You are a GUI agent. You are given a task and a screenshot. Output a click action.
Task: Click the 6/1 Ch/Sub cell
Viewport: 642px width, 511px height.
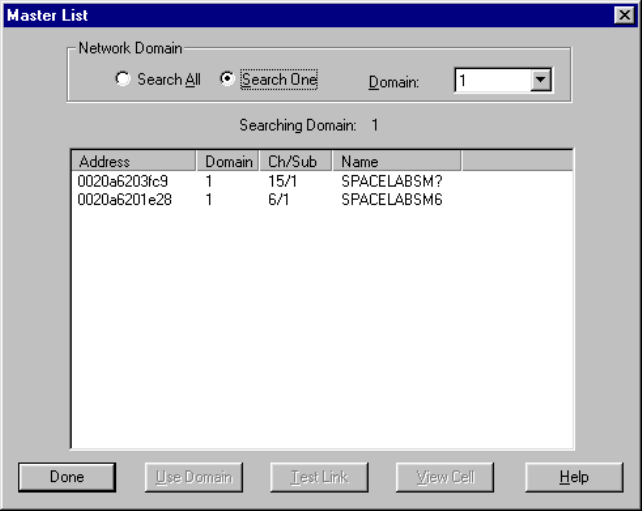pyautogui.click(x=278, y=200)
